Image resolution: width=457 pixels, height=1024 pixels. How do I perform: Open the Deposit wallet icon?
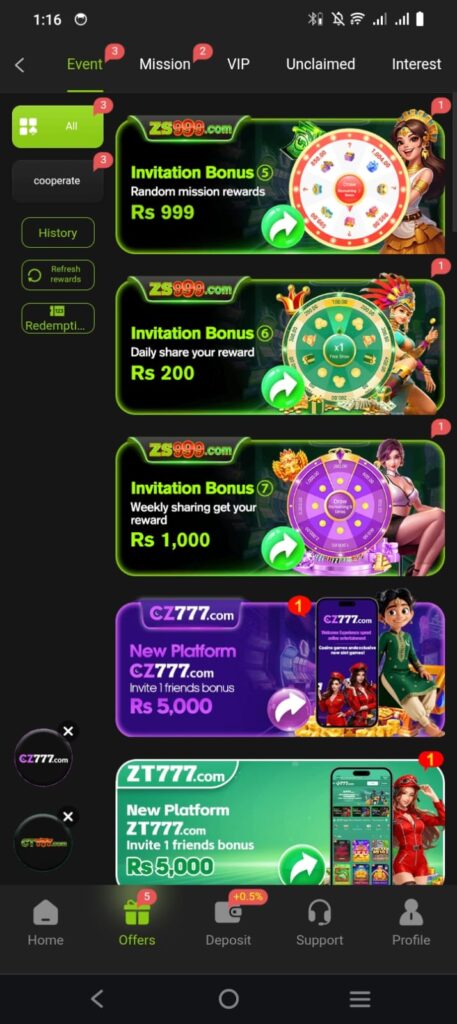[x=228, y=913]
